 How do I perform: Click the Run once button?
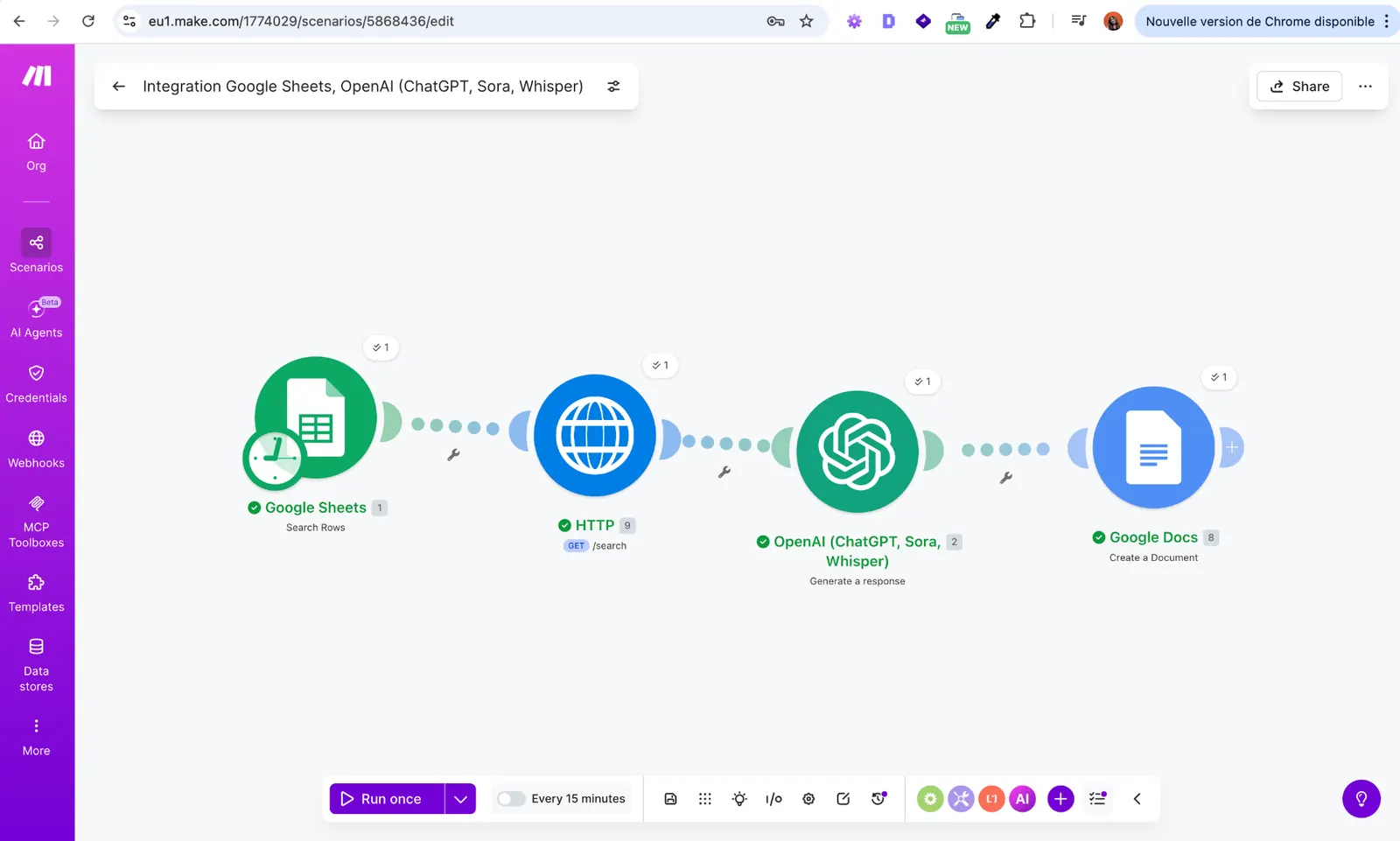click(x=387, y=799)
